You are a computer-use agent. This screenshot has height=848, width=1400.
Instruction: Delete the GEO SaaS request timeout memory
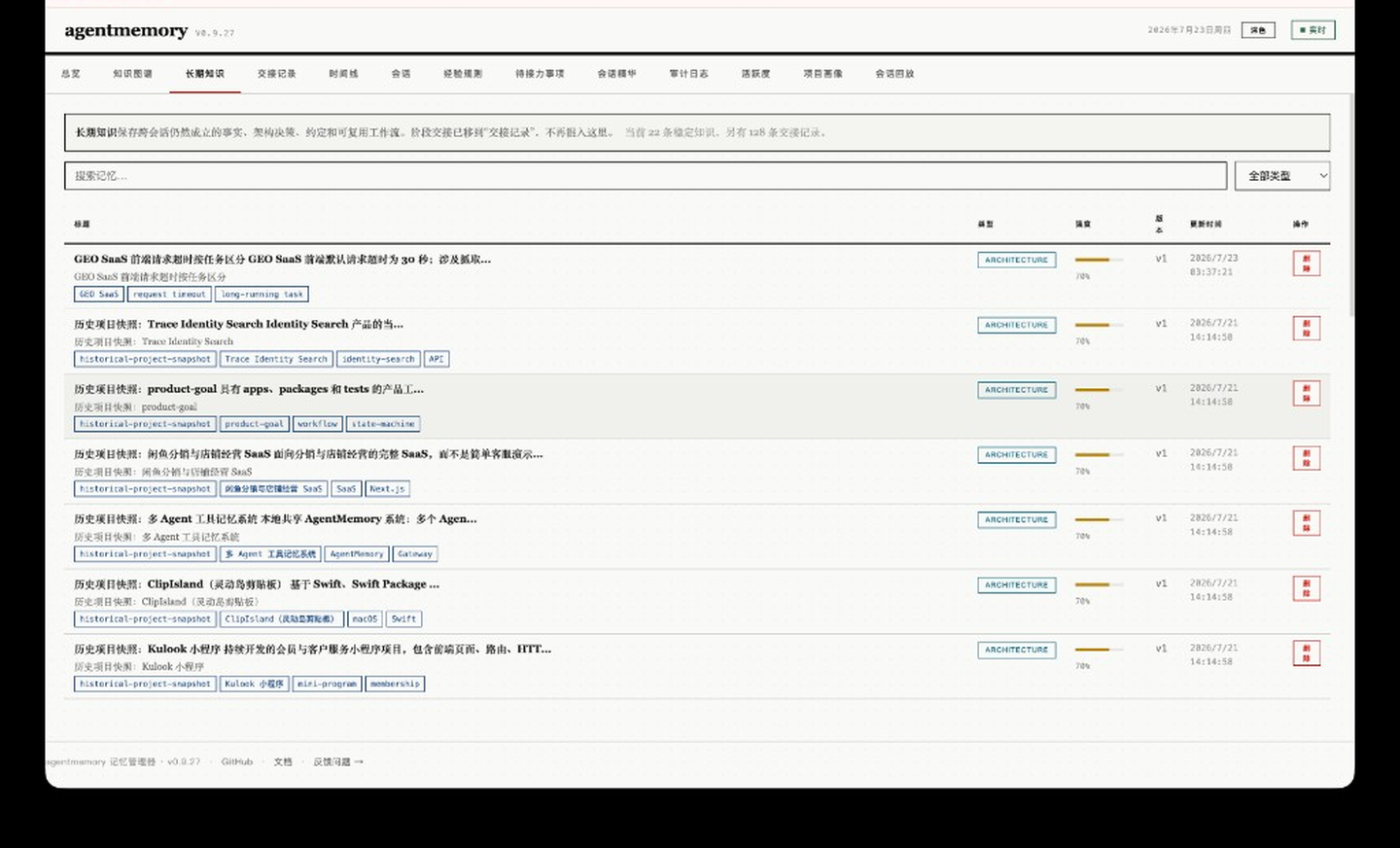tap(1306, 264)
